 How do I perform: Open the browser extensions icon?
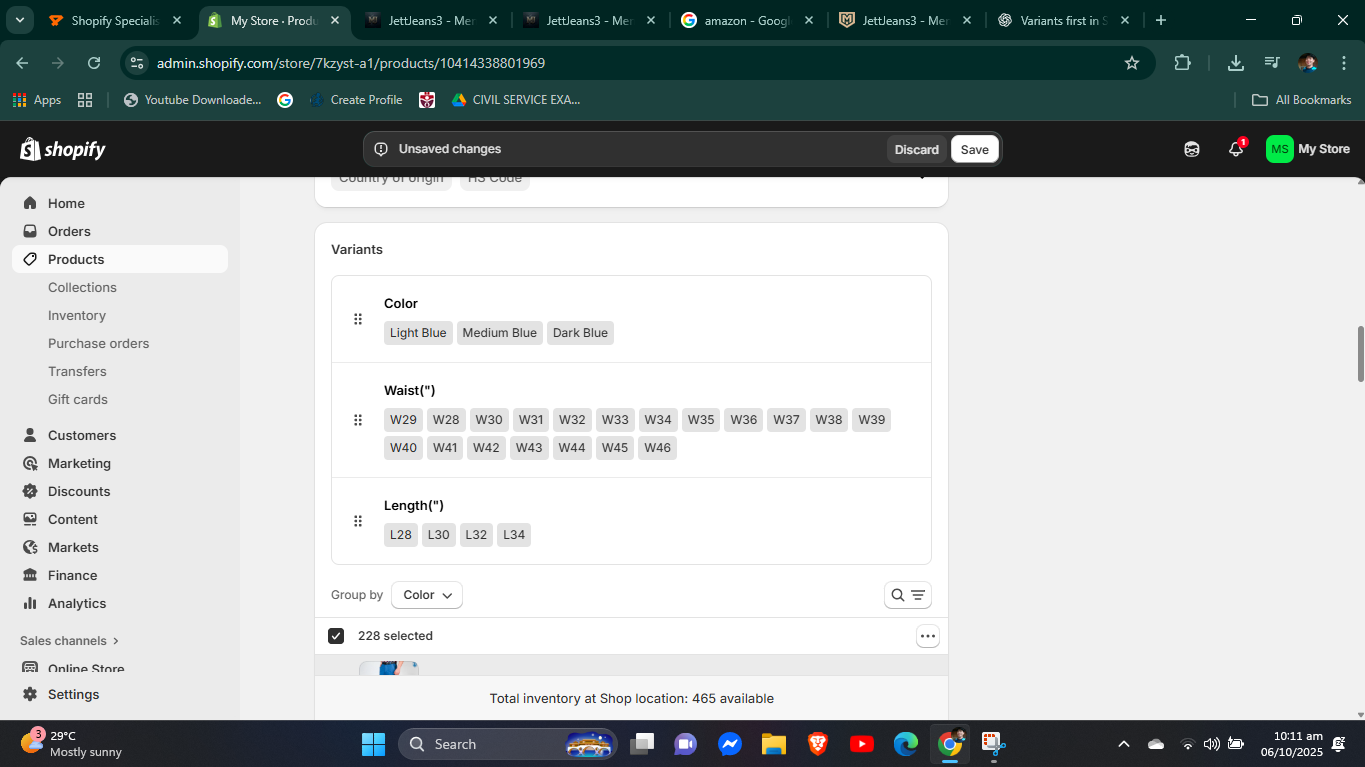coord(1182,63)
